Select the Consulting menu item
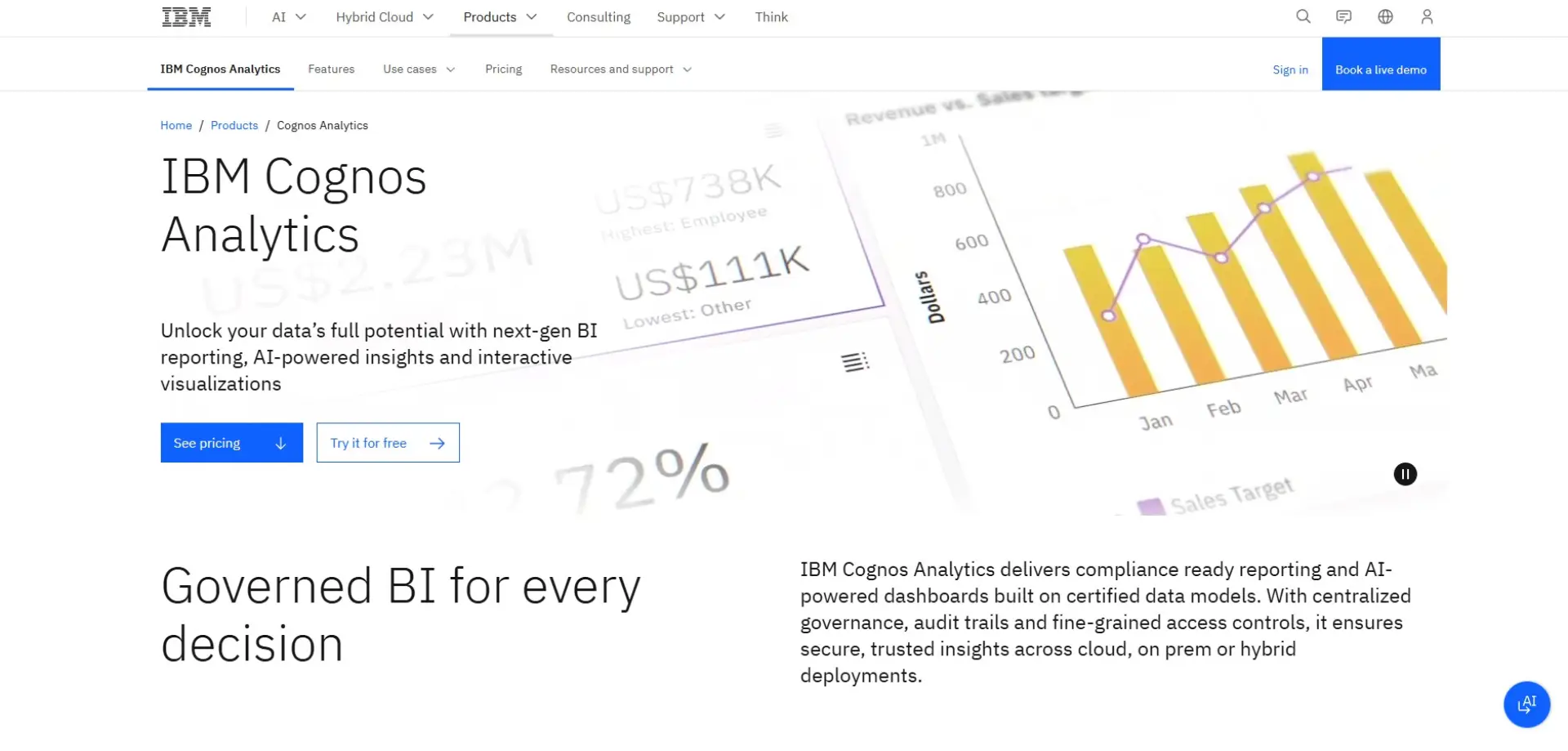1568x751 pixels. point(598,16)
